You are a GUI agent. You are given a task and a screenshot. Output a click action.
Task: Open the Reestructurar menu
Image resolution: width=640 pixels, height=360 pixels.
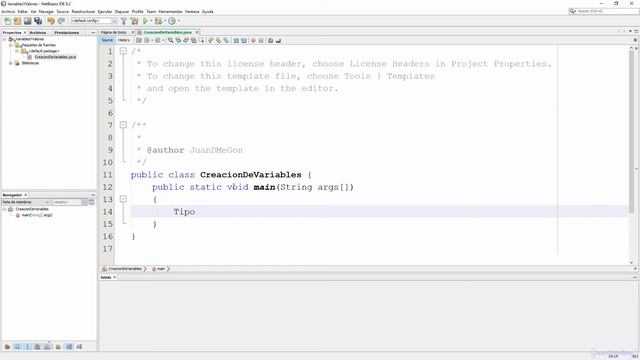[x=83, y=11]
